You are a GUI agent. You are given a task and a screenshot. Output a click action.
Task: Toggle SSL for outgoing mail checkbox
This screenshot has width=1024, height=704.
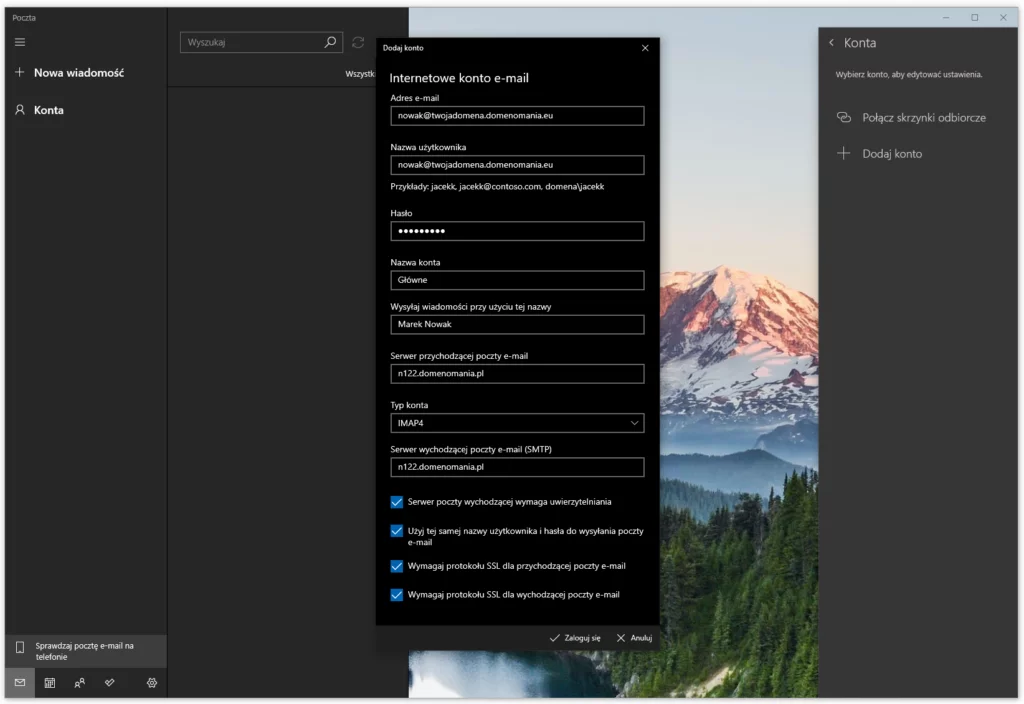397,595
